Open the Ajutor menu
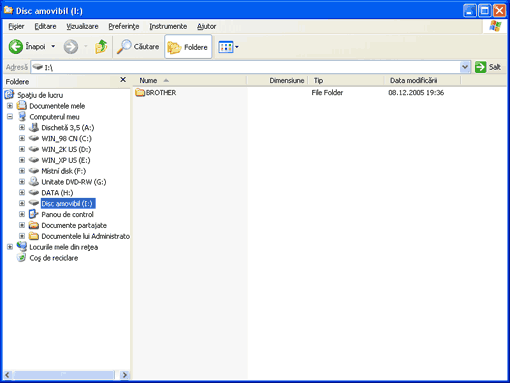The height and width of the screenshot is (383, 510). (x=206, y=26)
